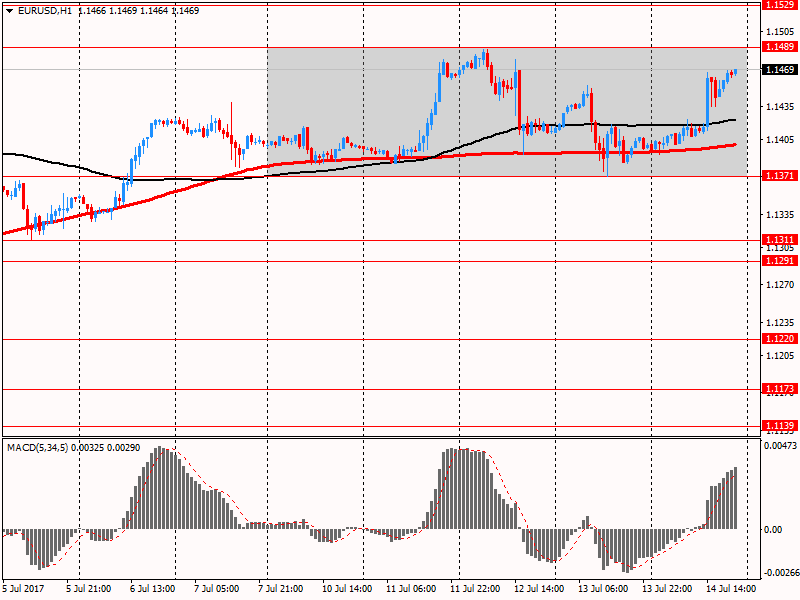Select the 7 Jul 05:00 time axis label
Image resolution: width=800 pixels, height=600 pixels.
[216, 589]
